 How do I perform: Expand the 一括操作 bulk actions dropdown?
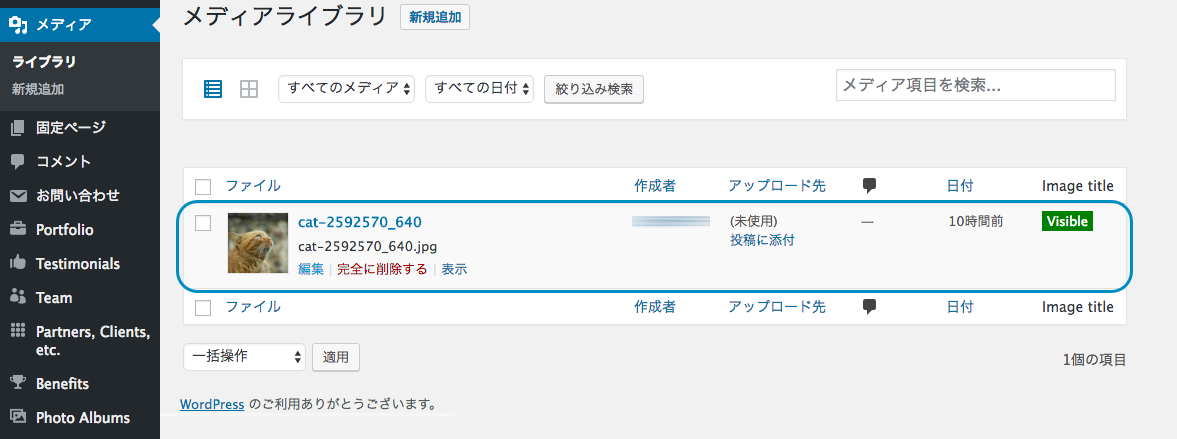point(244,356)
